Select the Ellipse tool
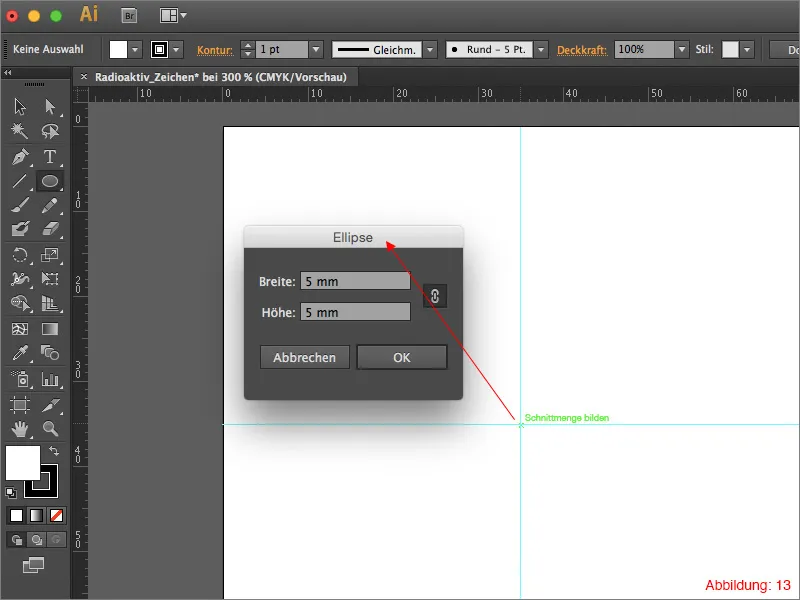800x600 pixels. pyautogui.click(x=50, y=181)
